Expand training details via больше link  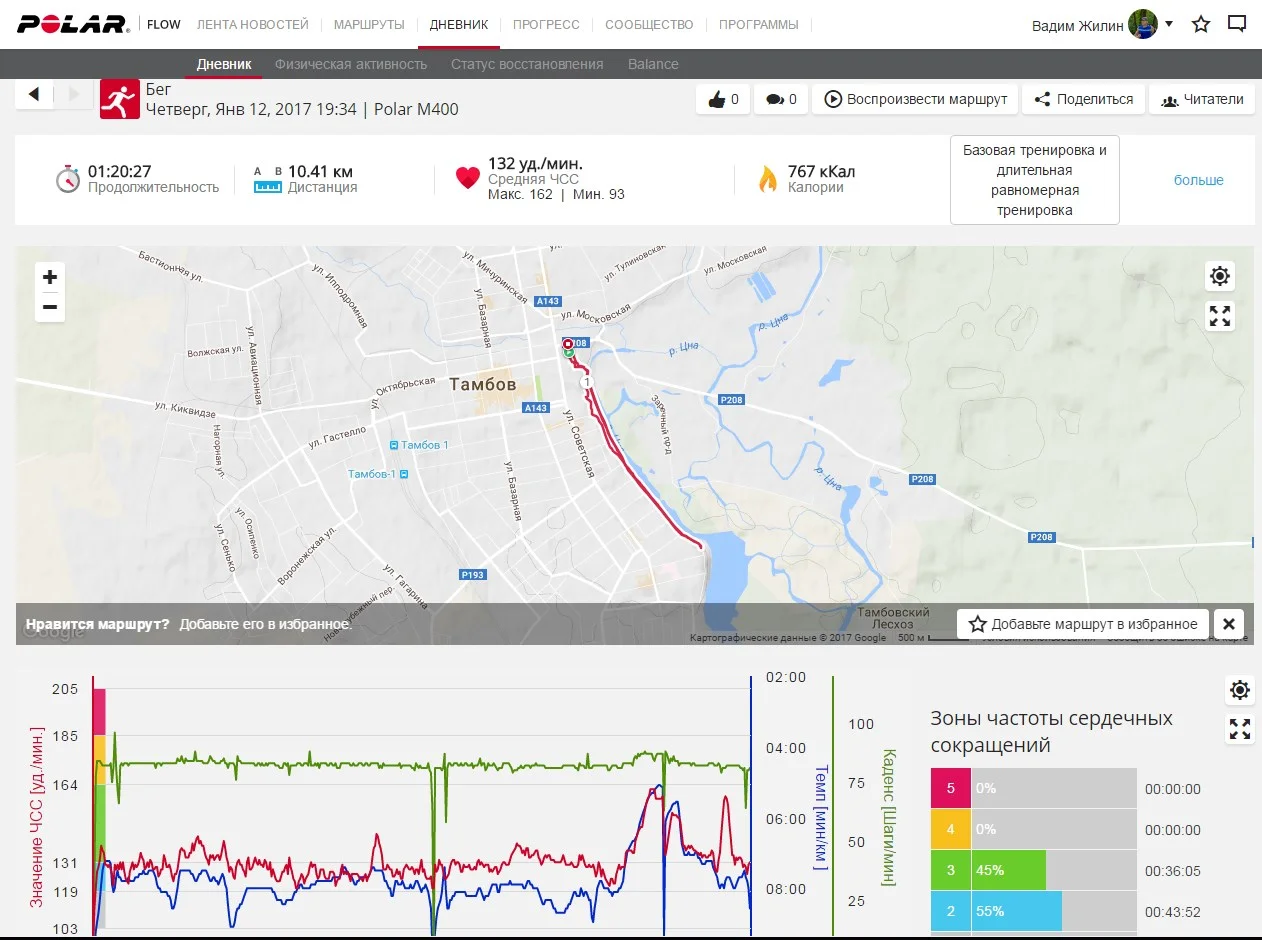coord(1198,180)
